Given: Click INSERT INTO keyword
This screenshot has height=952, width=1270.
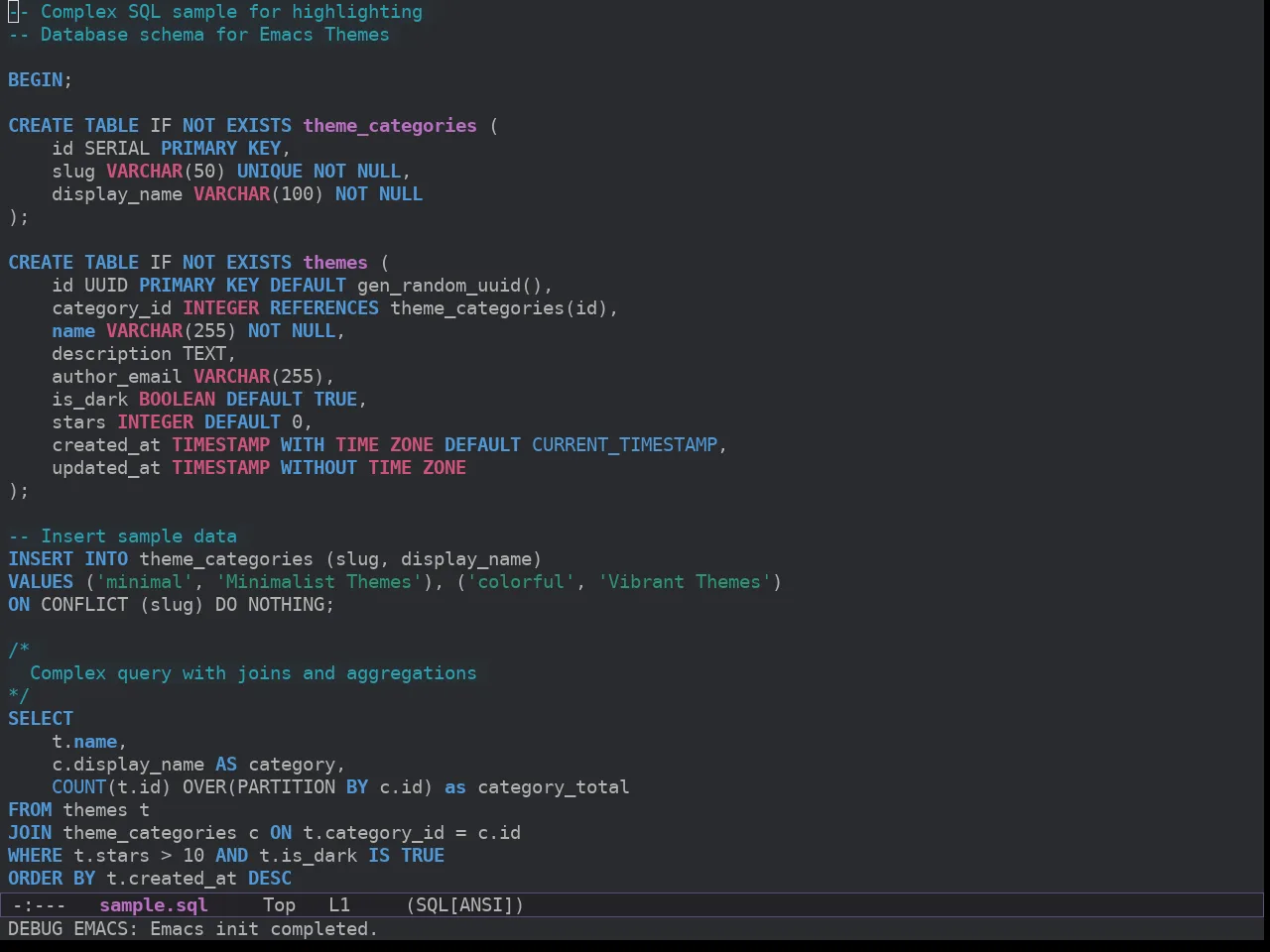Looking at the screenshot, I should (68, 559).
